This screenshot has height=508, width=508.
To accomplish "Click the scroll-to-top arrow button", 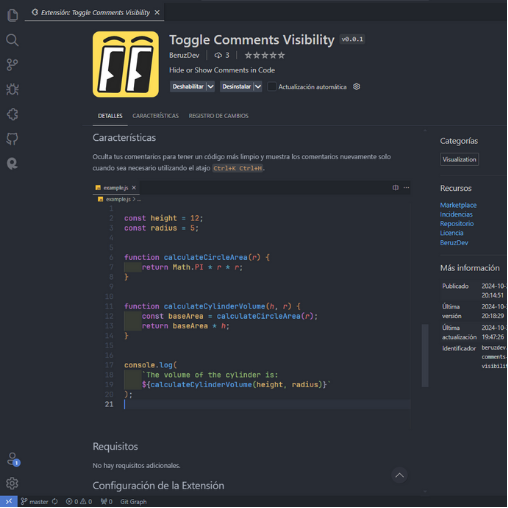I will pos(399,475).
